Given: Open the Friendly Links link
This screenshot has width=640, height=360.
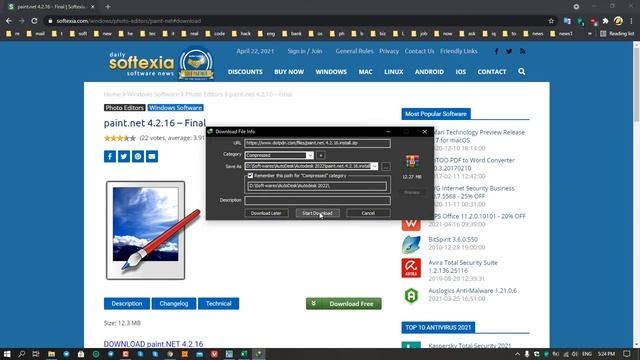Looking at the screenshot, I should pyautogui.click(x=459, y=51).
